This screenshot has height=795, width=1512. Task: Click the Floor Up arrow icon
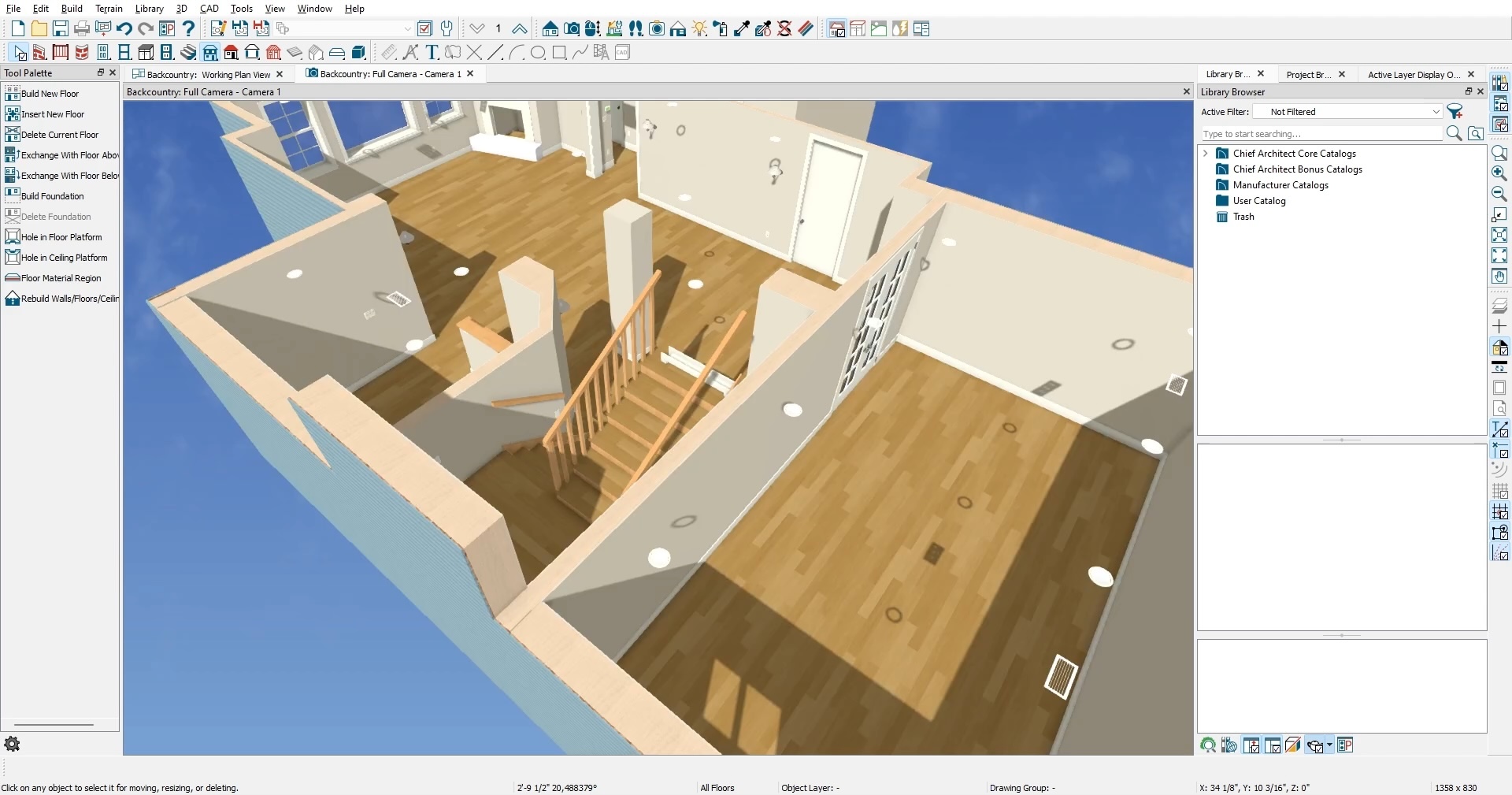click(520, 29)
